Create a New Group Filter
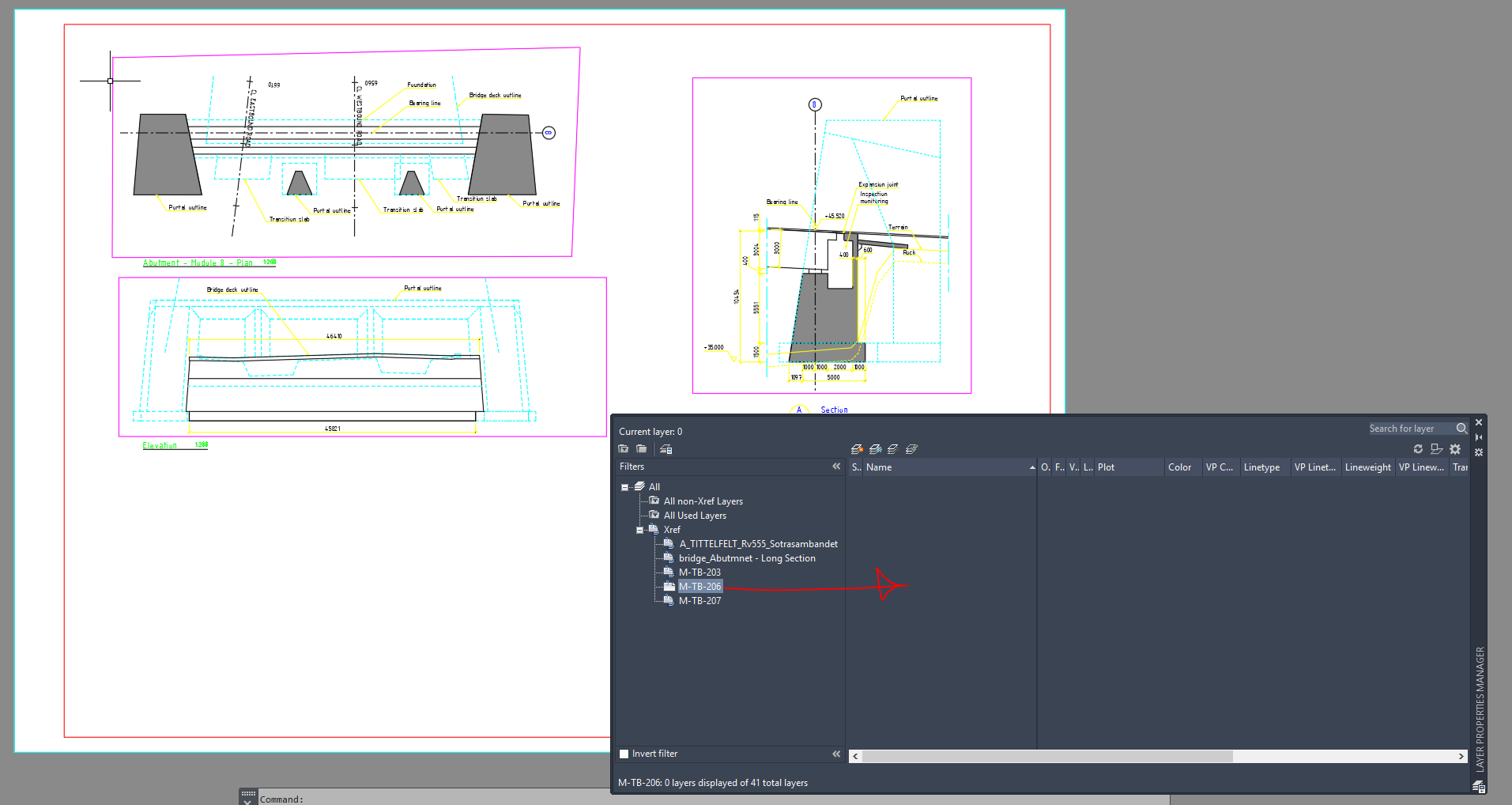 [641, 448]
